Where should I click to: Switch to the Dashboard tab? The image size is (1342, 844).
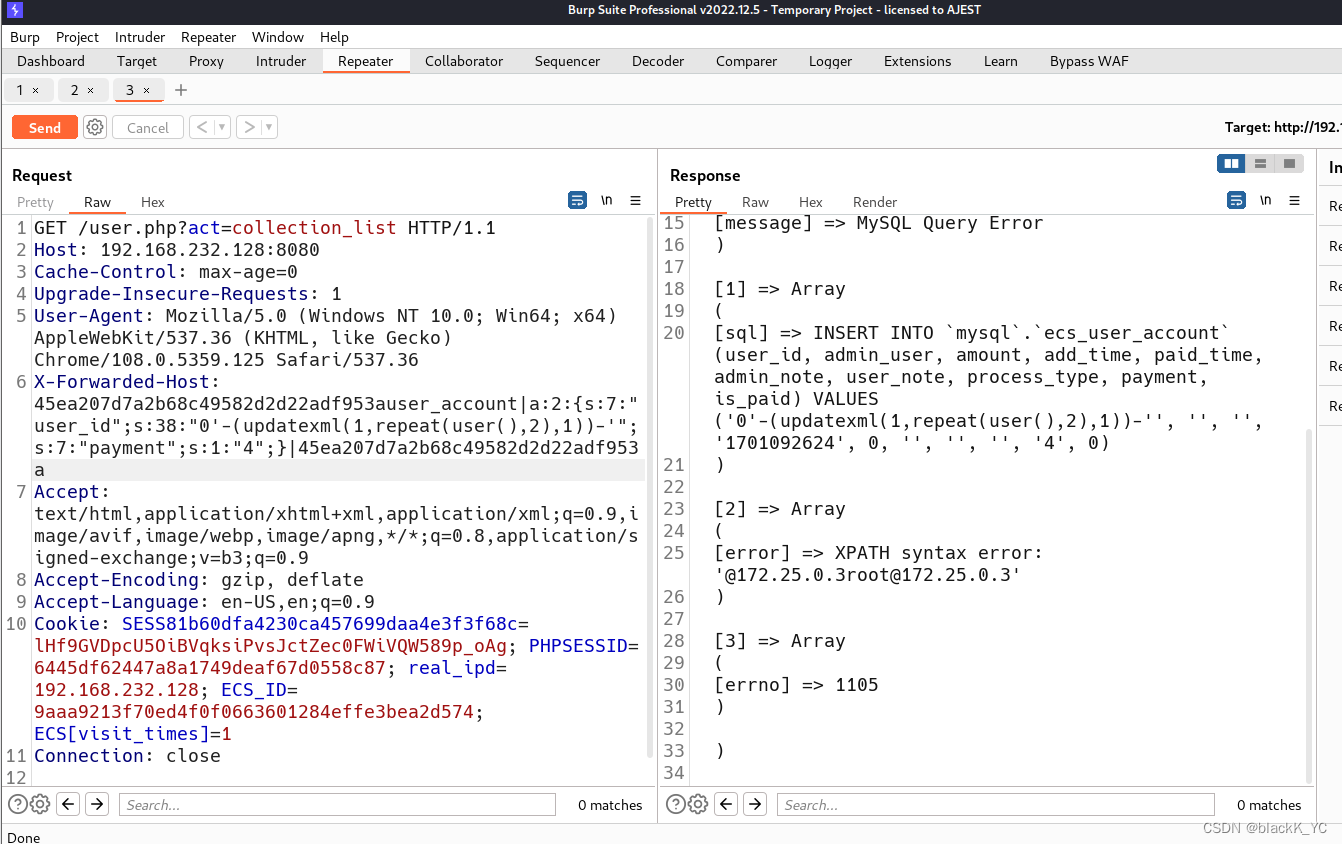[x=51, y=61]
